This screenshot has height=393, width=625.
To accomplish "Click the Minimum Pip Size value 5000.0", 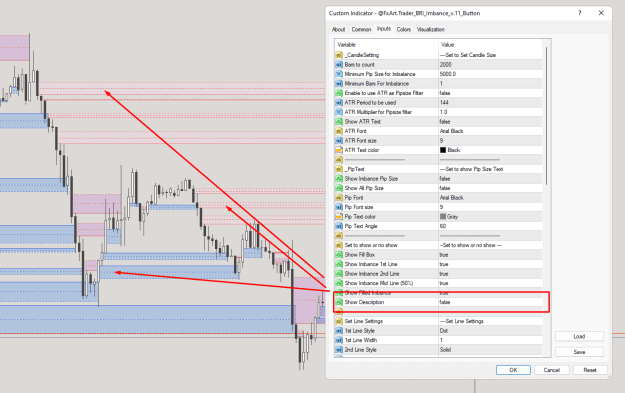I will tap(448, 74).
